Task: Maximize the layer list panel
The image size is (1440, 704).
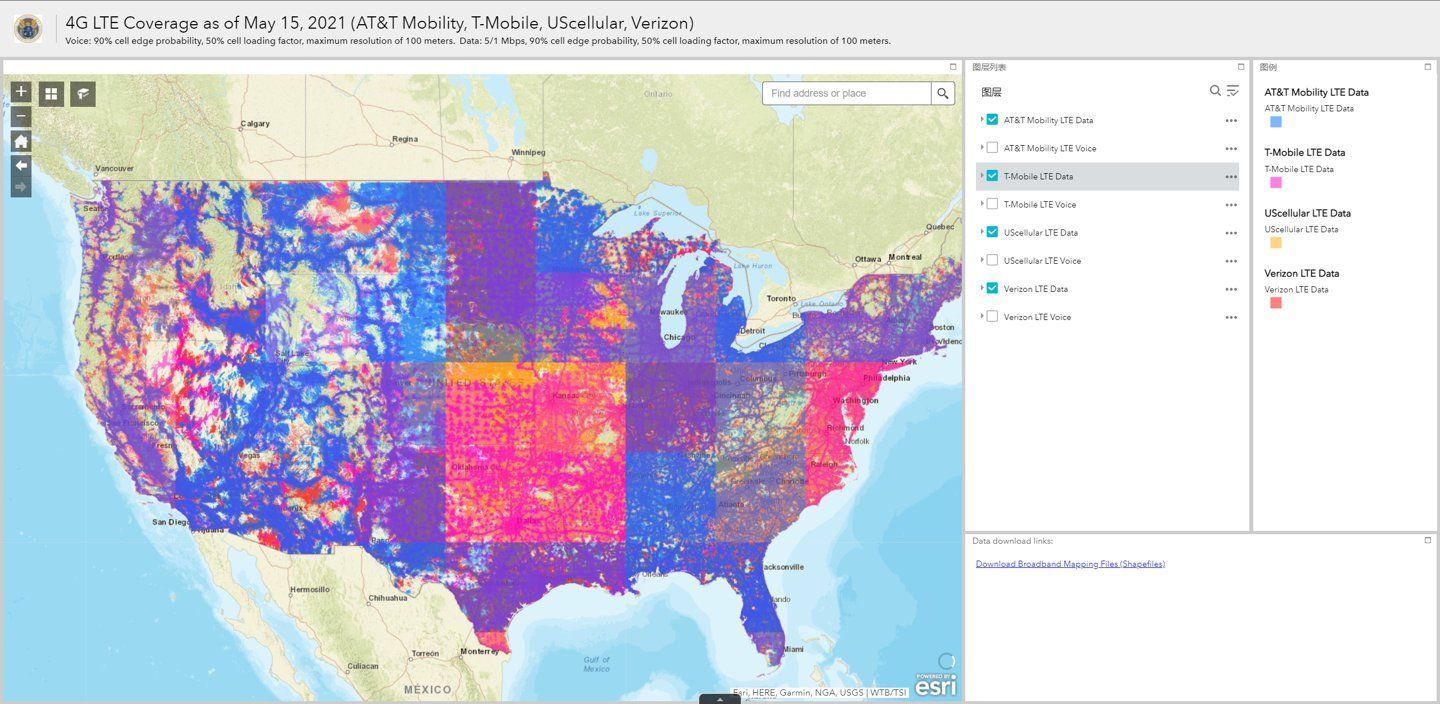Action: click(1241, 67)
